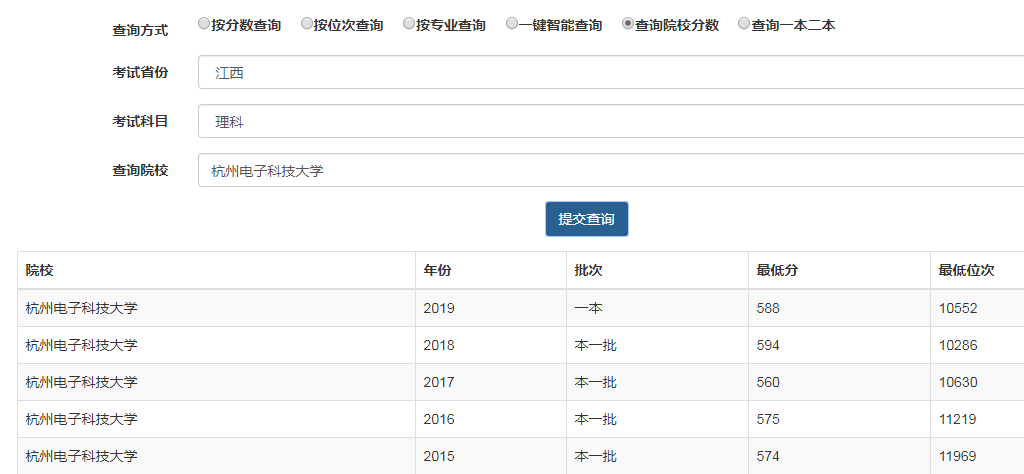Click the rank value 10286
Viewport: 1024px width, 474px height.
(958, 345)
